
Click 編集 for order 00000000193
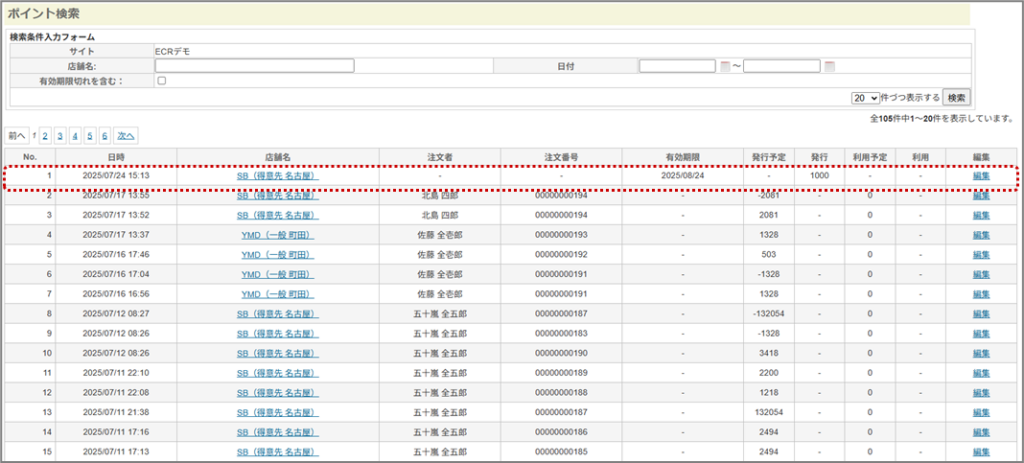click(981, 234)
